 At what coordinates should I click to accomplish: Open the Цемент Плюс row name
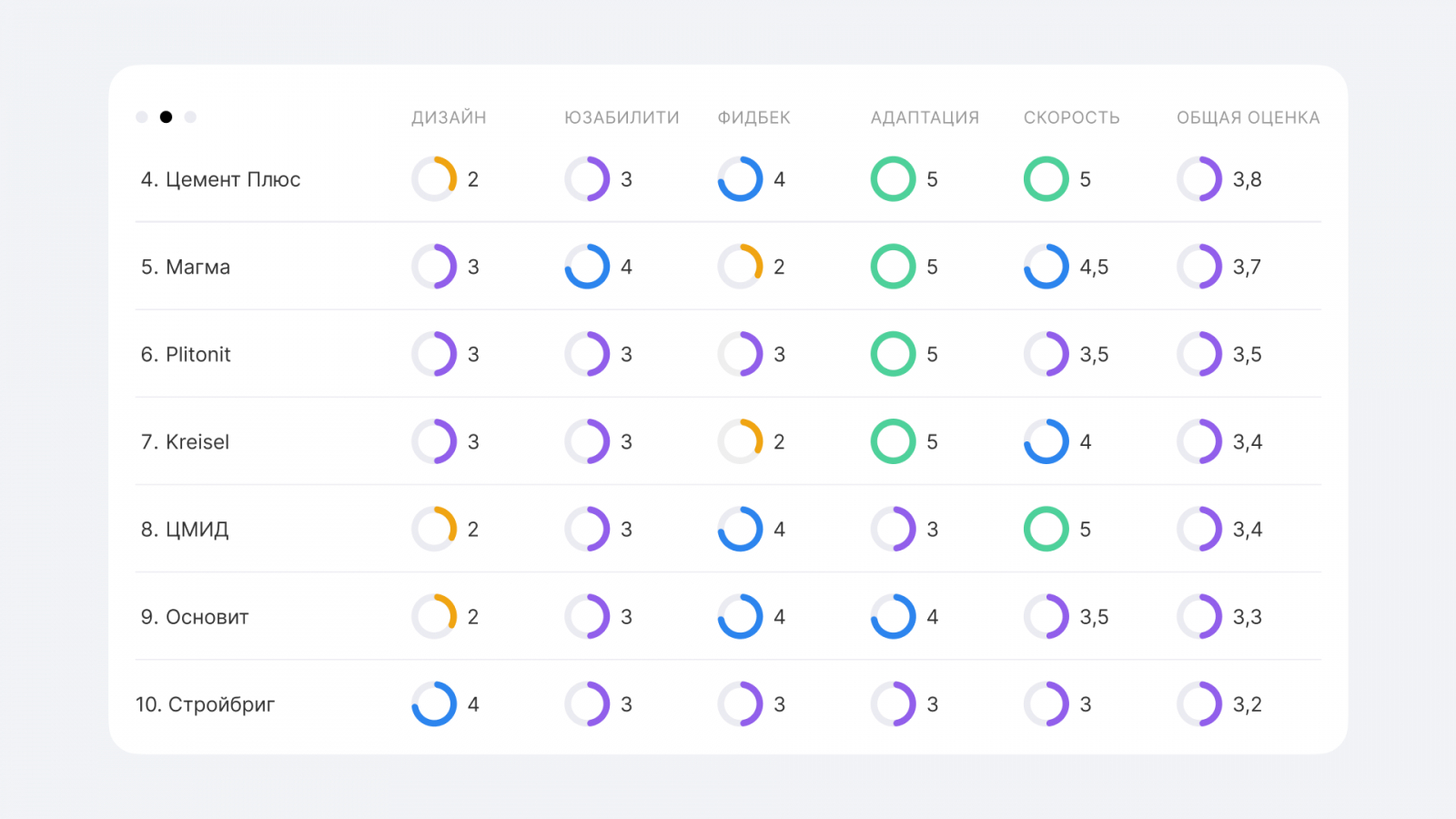click(220, 179)
